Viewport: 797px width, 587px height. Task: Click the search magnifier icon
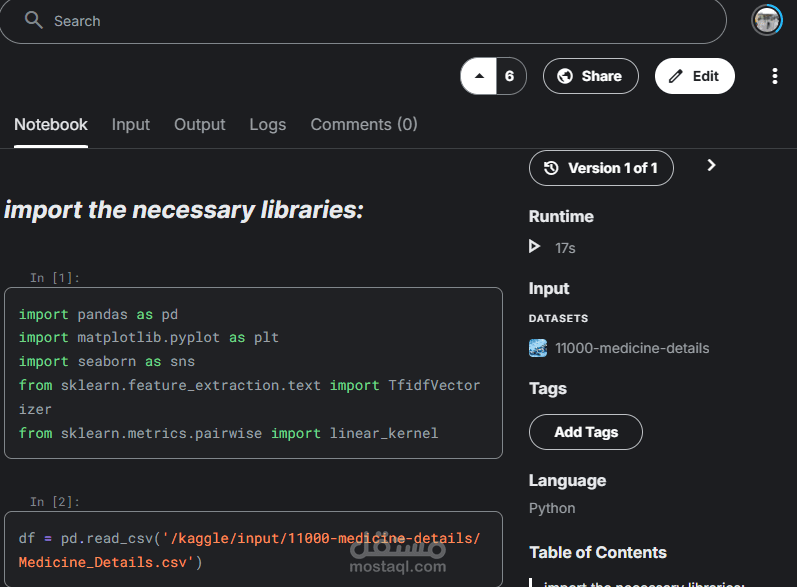(34, 20)
